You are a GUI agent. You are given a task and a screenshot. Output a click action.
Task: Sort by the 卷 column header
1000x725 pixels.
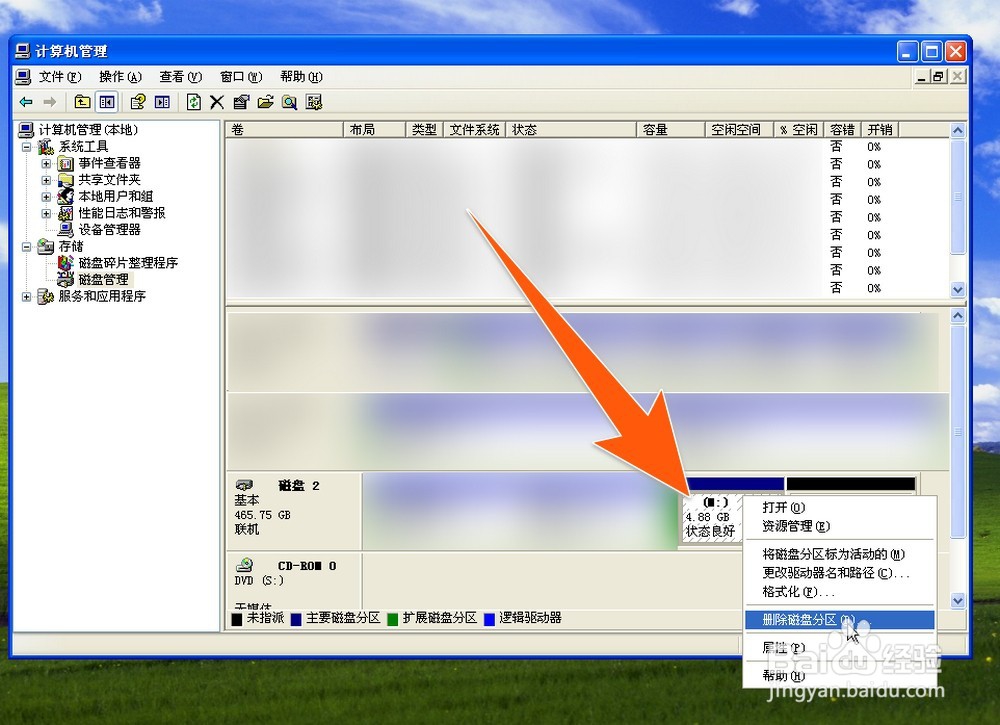pos(284,129)
